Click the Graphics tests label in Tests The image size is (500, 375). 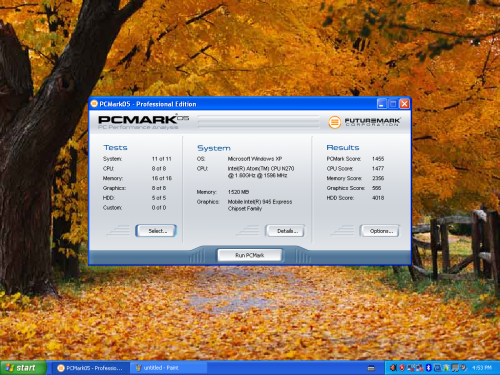114,188
